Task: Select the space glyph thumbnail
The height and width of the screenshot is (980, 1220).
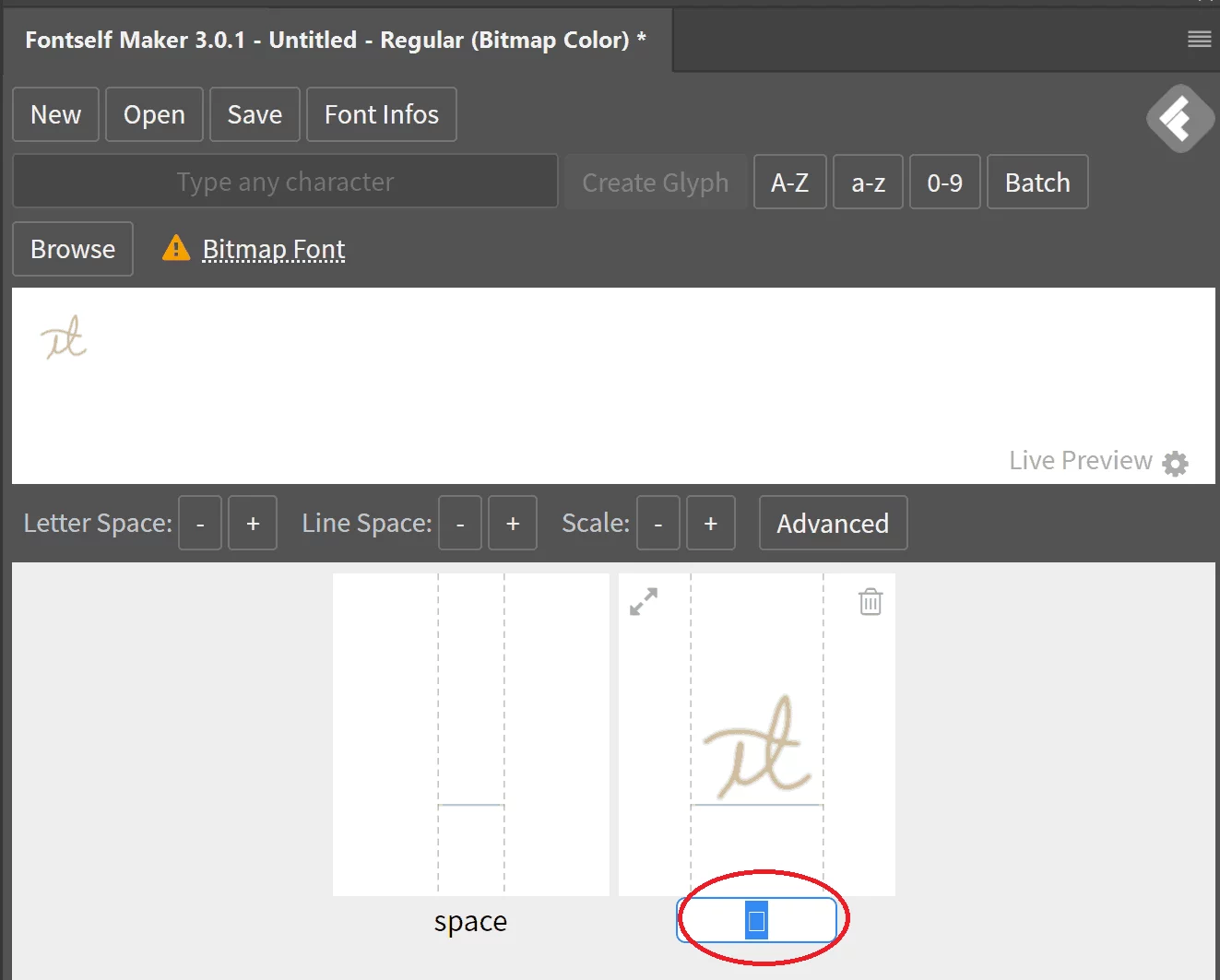Action: point(471,735)
